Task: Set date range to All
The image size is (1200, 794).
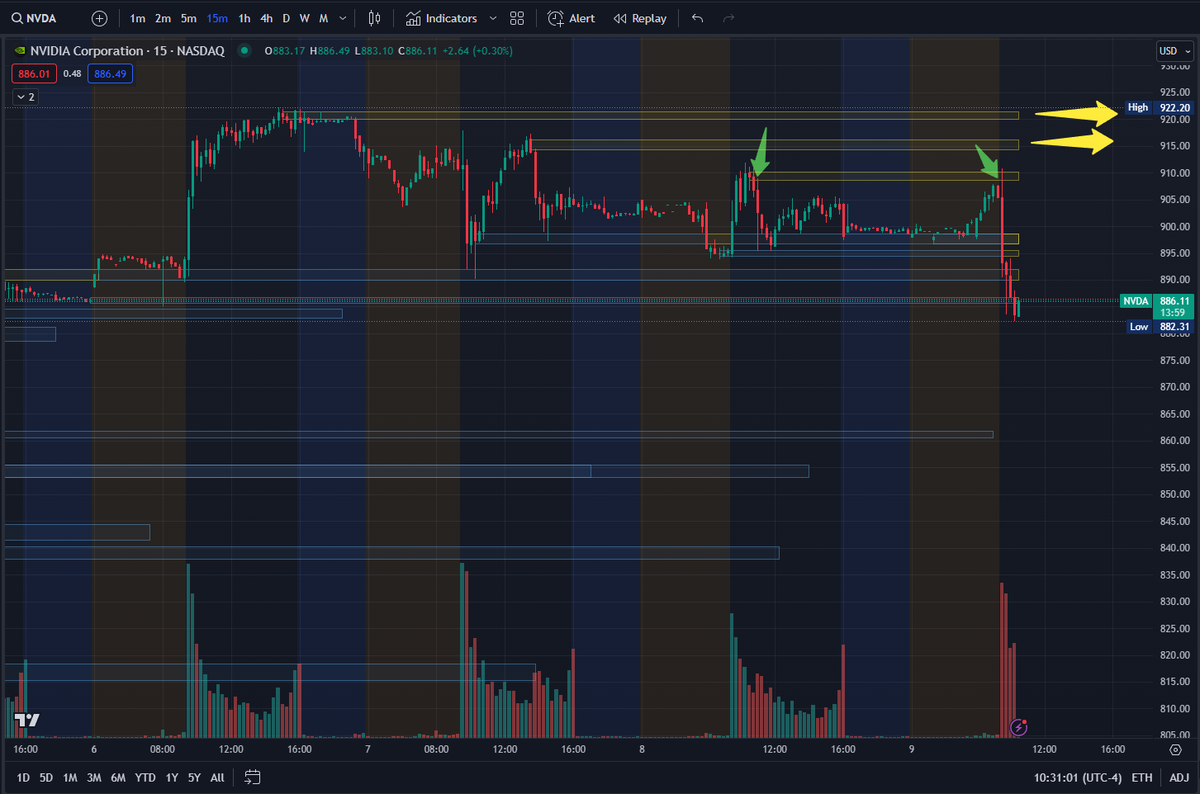Action: point(217,777)
